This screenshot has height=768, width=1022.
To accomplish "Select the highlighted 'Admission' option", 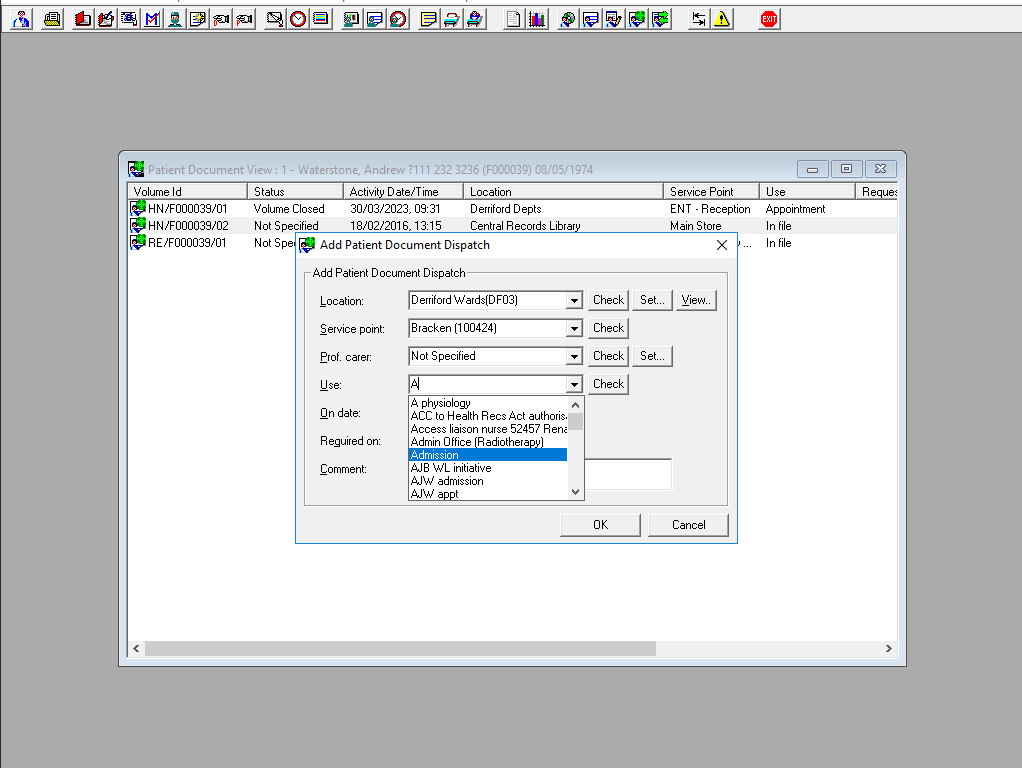I will [x=488, y=455].
